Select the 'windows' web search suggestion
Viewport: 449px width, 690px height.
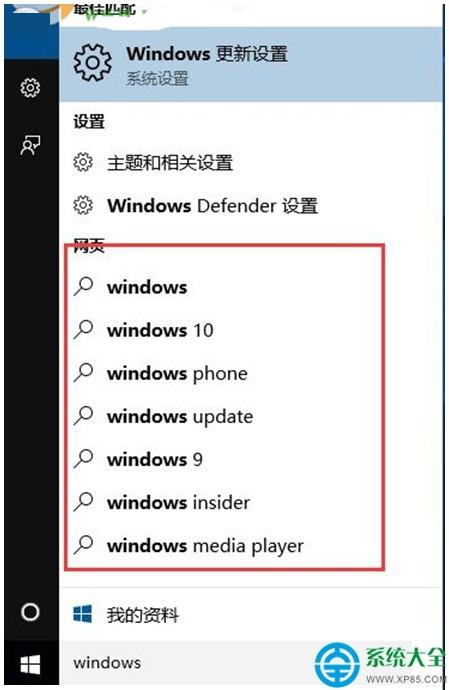tap(224, 287)
